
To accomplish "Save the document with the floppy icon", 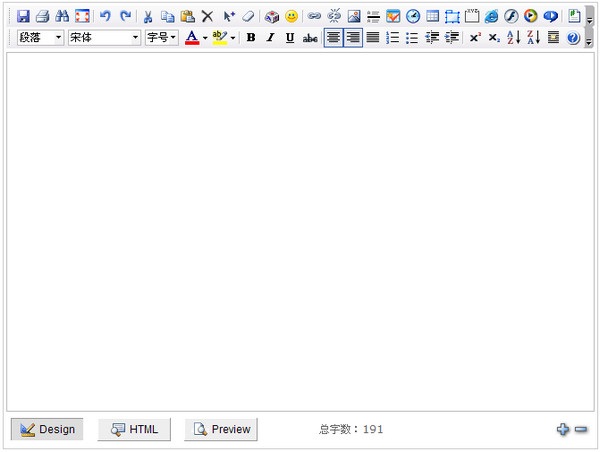I will tap(23, 16).
